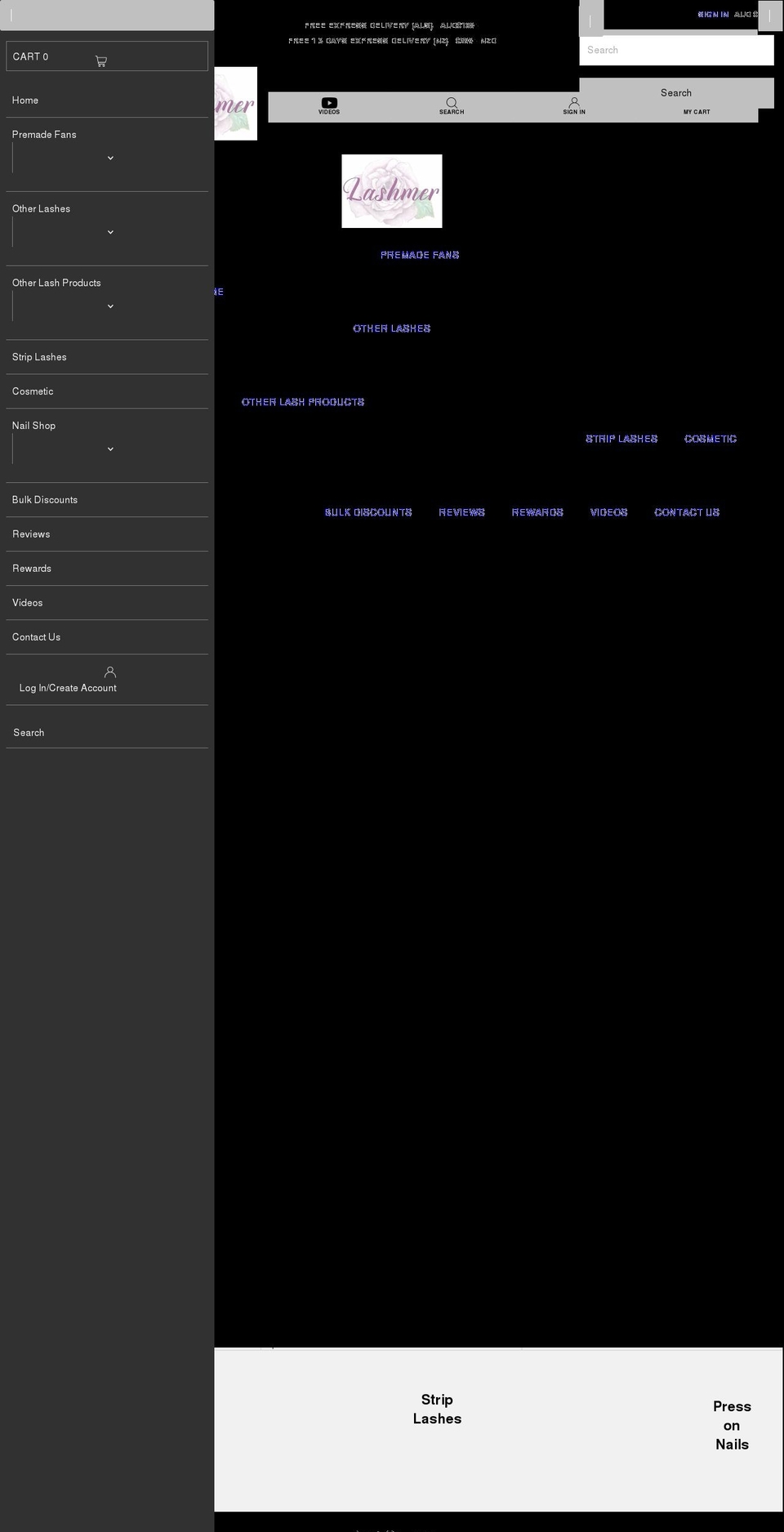The image size is (784, 1532).
Task: Click the white Search input field at top
Action: (x=676, y=50)
